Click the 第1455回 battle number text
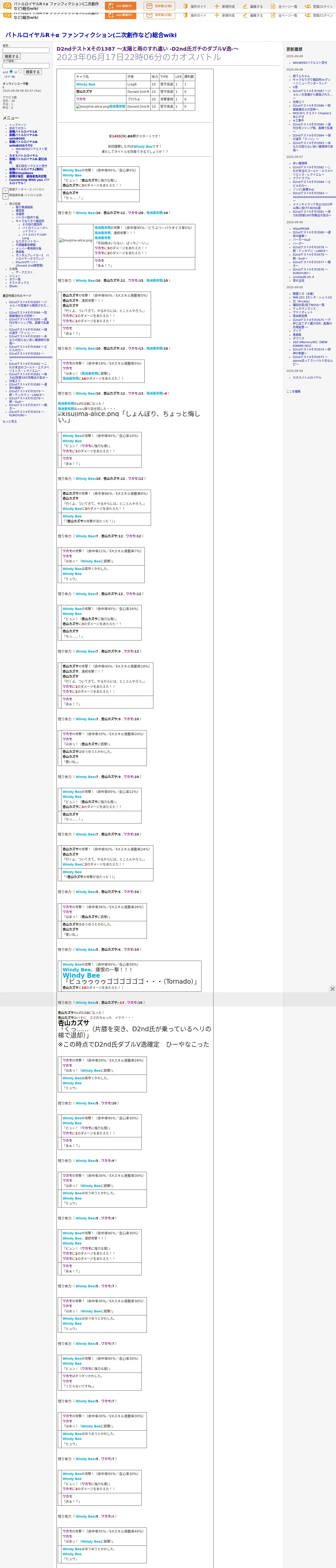Screen dimensions: 336x1568 point(117,136)
